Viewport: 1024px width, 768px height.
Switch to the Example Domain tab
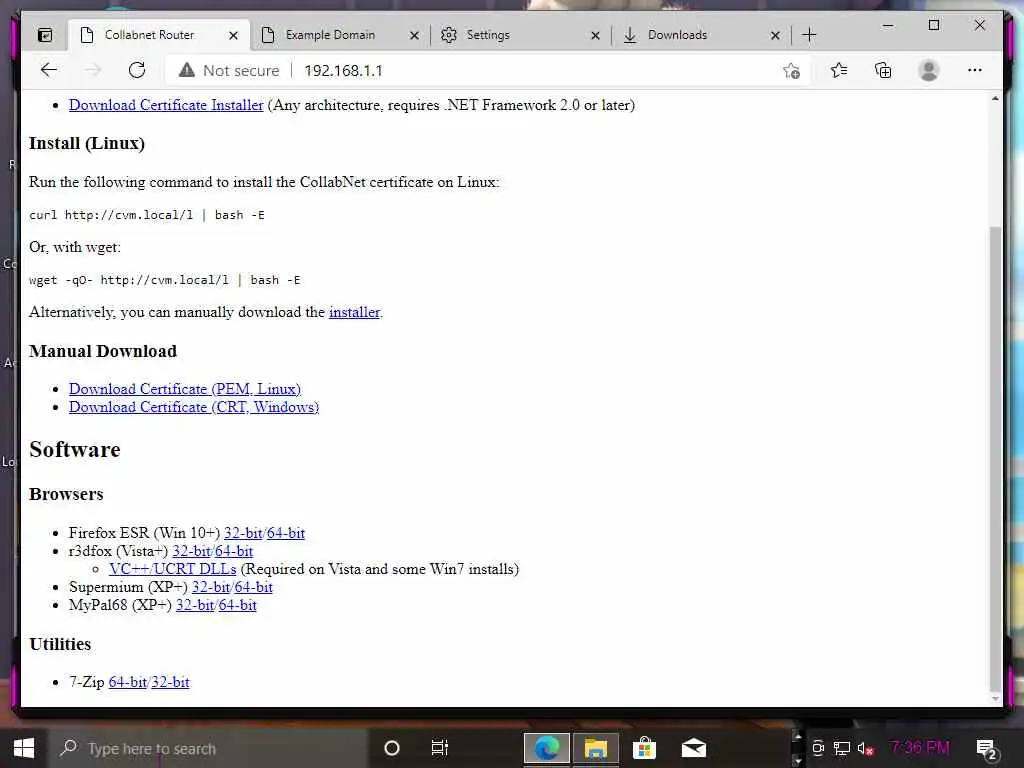pyautogui.click(x=330, y=35)
